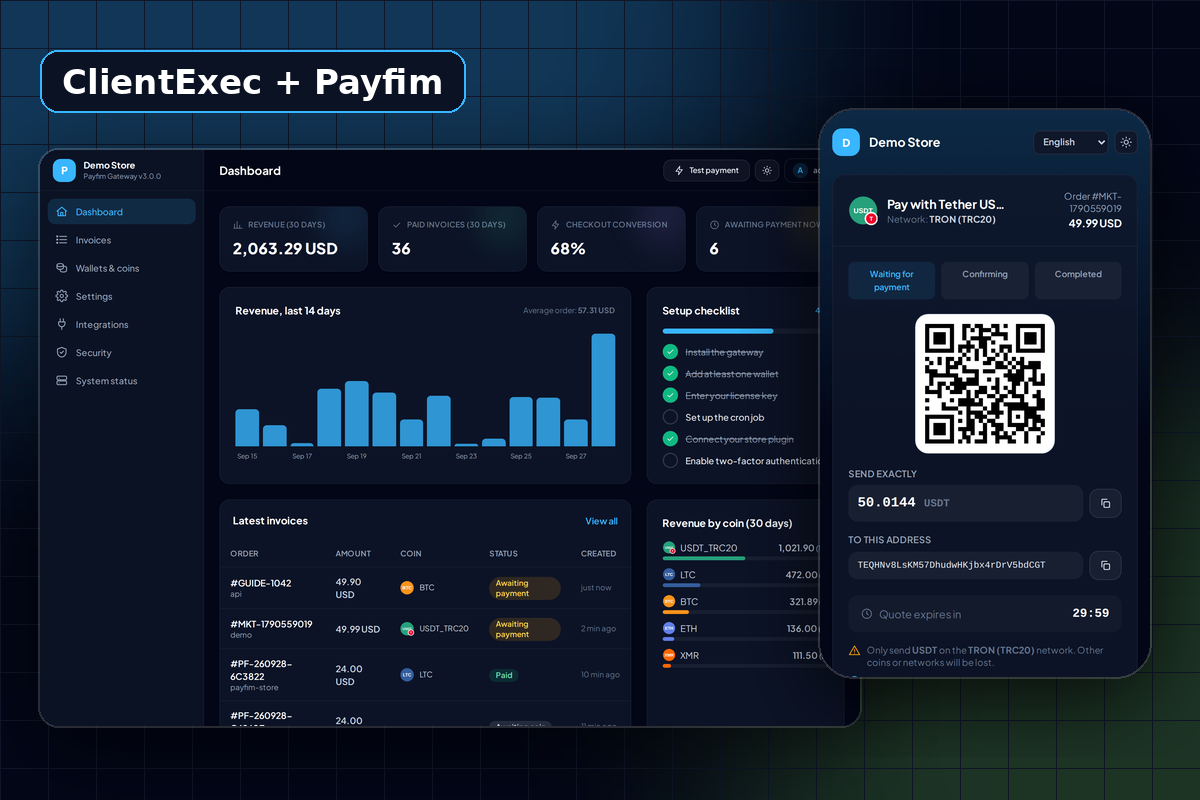Click the orange warning triangle icon

[854, 650]
